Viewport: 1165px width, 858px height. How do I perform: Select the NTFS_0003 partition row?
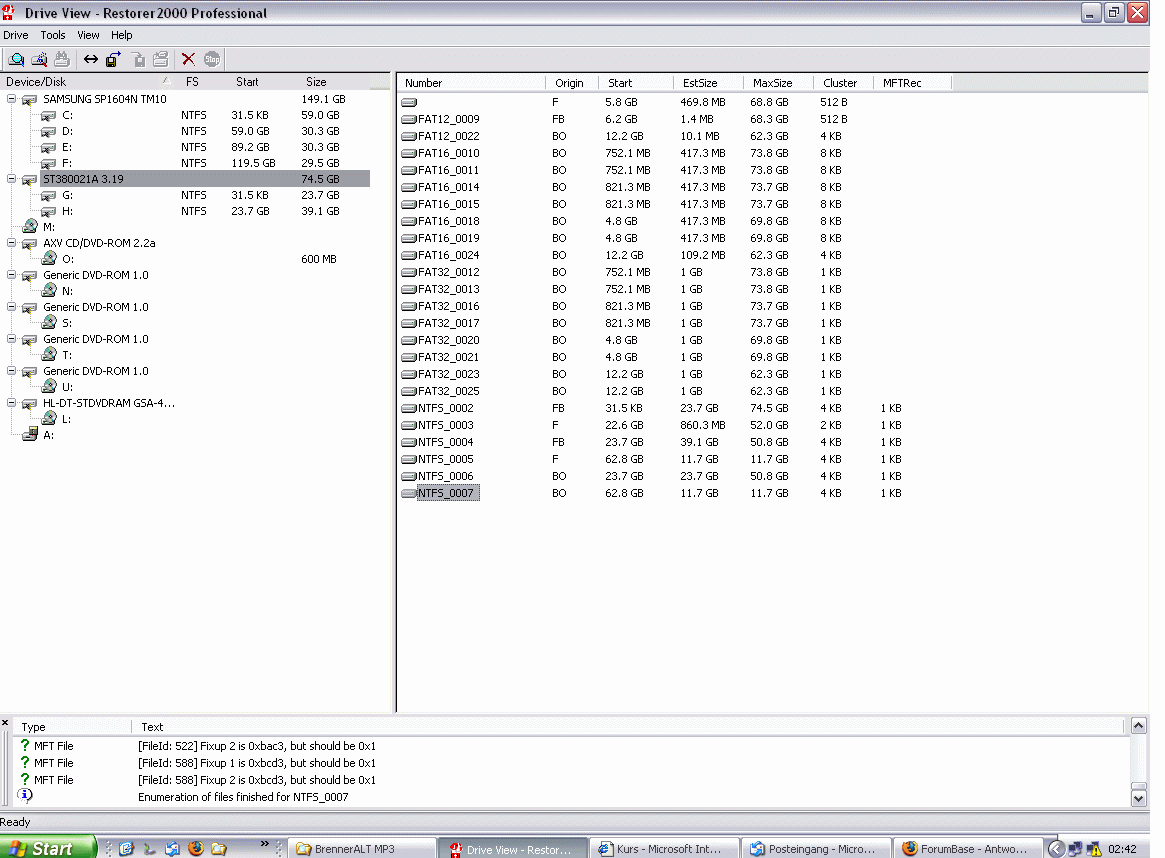(446, 426)
